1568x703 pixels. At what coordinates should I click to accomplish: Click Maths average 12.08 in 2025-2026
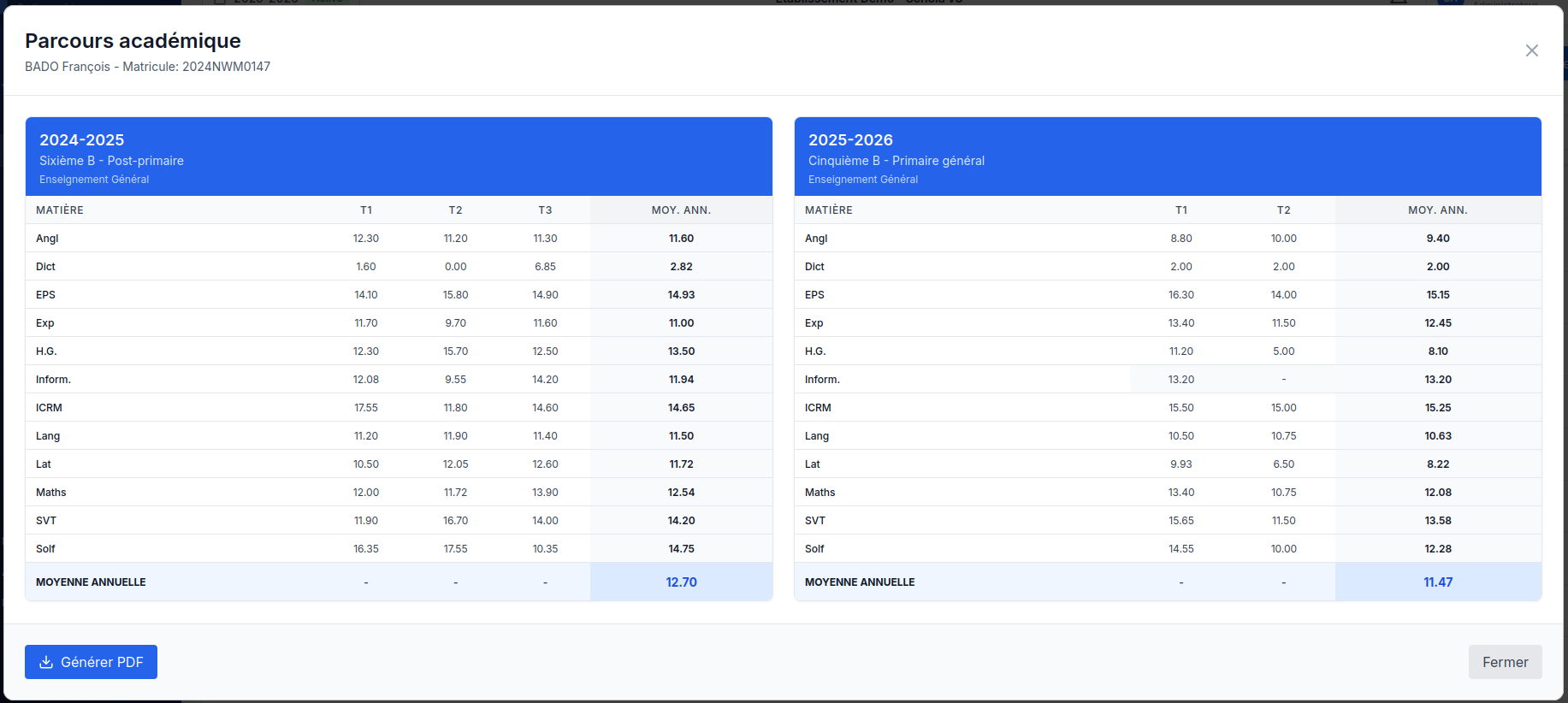(1438, 493)
